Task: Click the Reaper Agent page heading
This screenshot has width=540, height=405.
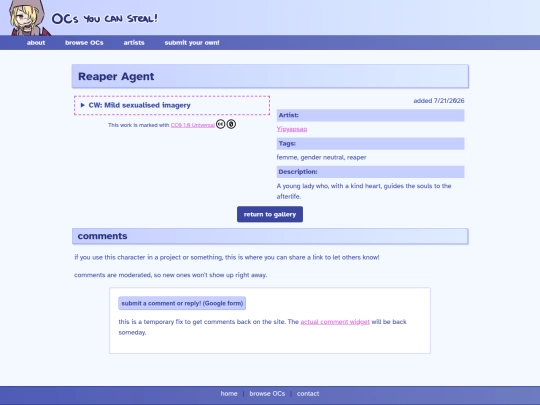Action: tap(116, 76)
